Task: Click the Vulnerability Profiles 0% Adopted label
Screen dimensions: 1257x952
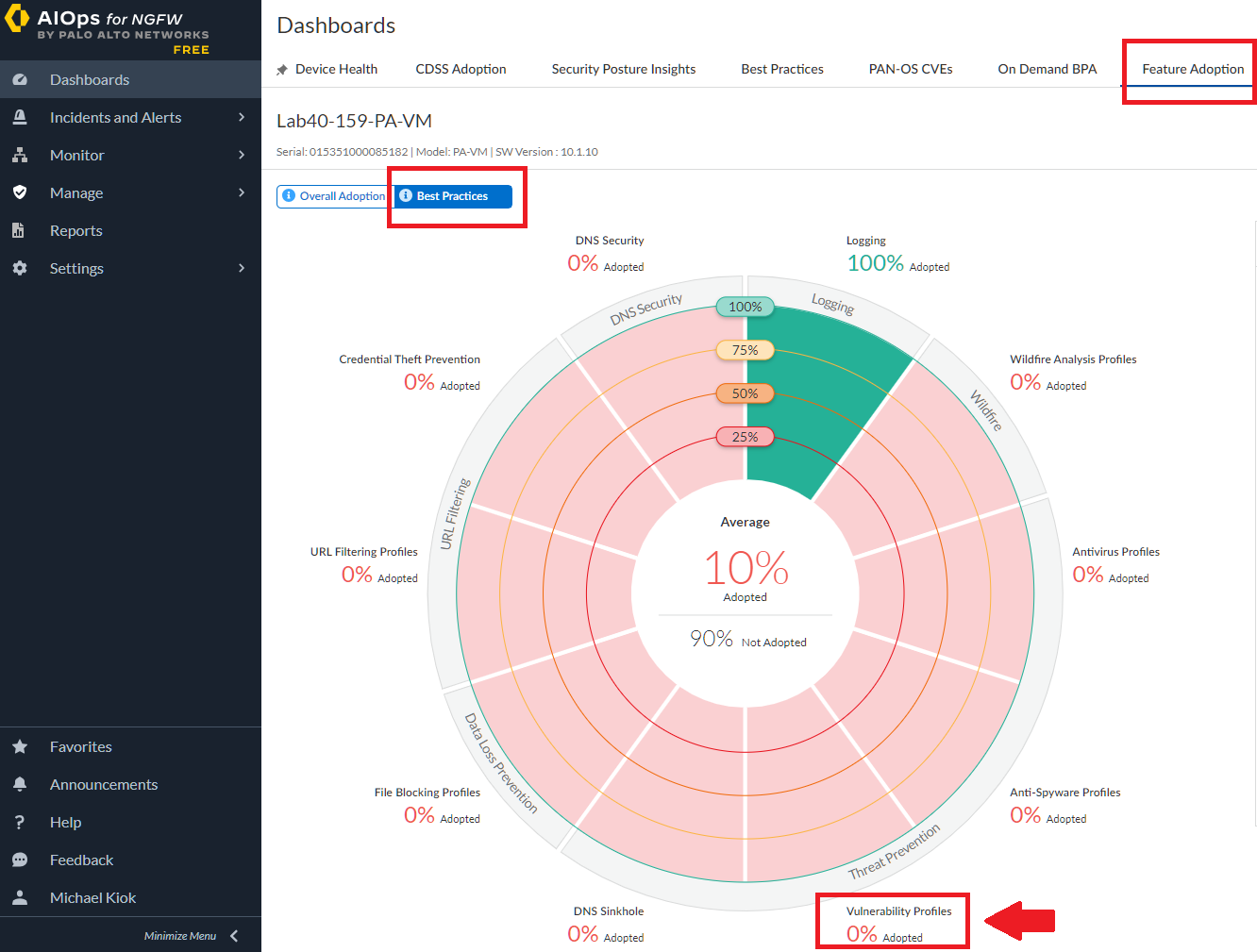Action: click(x=884, y=935)
